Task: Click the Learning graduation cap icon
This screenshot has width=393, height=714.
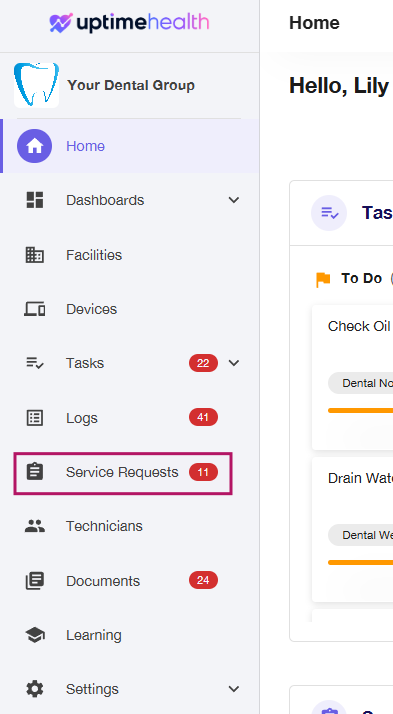Action: (35, 635)
